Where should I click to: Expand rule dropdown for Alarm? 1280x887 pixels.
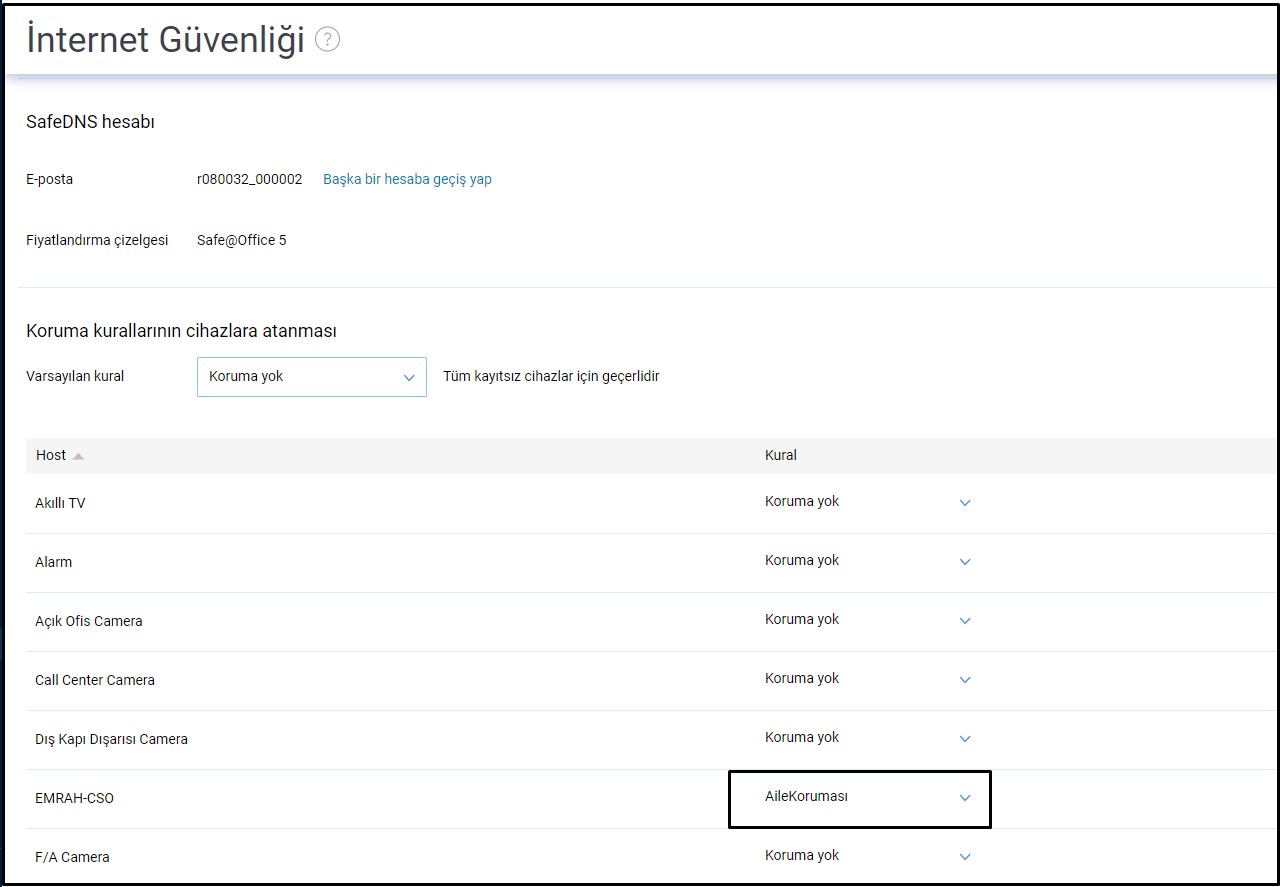tap(964, 562)
